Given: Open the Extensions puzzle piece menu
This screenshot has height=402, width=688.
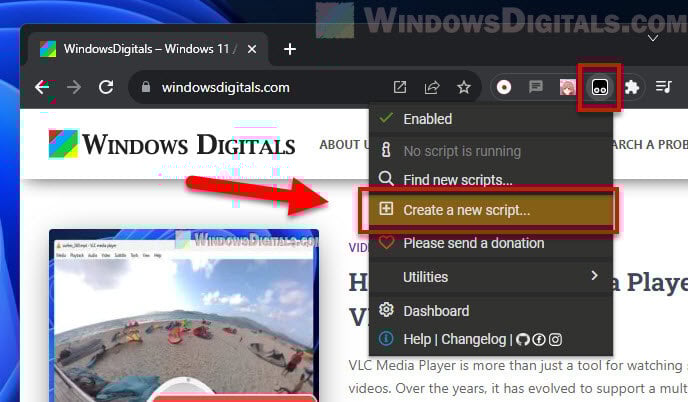Looking at the screenshot, I should (631, 87).
